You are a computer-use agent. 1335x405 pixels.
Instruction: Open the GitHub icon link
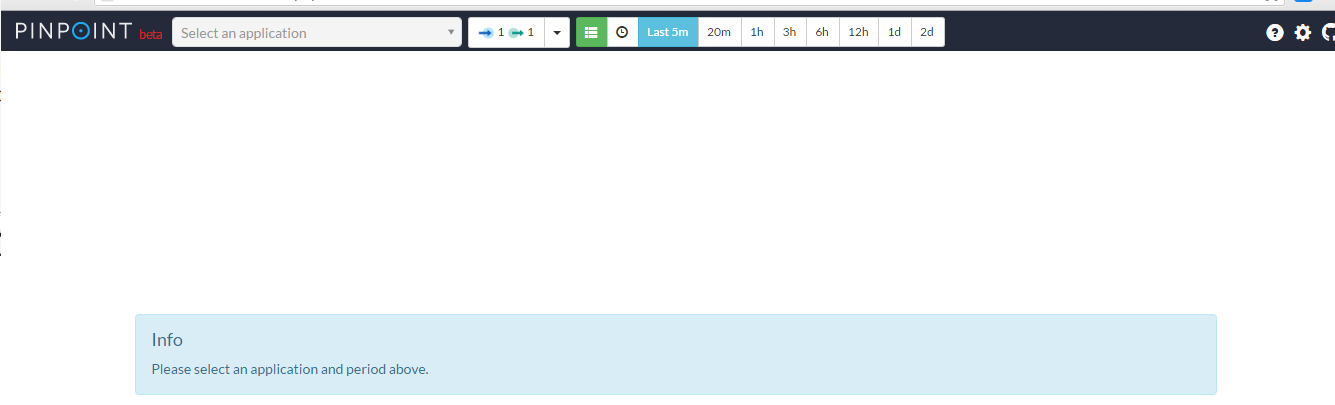coord(1328,33)
